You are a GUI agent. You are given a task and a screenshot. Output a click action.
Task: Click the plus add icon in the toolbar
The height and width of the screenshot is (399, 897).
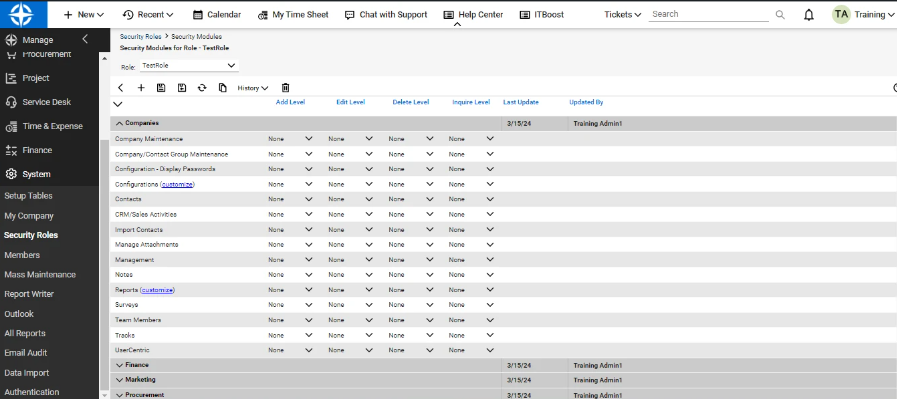click(x=141, y=88)
